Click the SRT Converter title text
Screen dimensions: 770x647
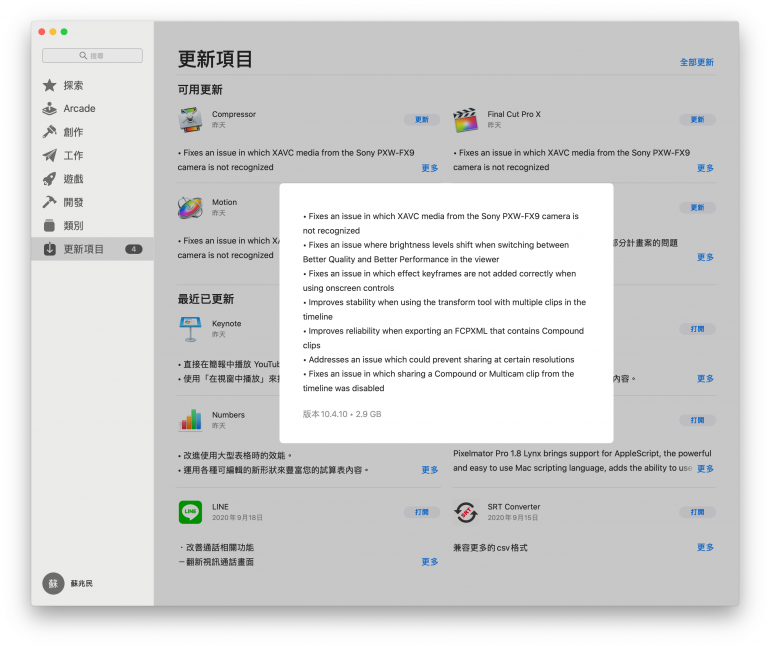tap(514, 507)
